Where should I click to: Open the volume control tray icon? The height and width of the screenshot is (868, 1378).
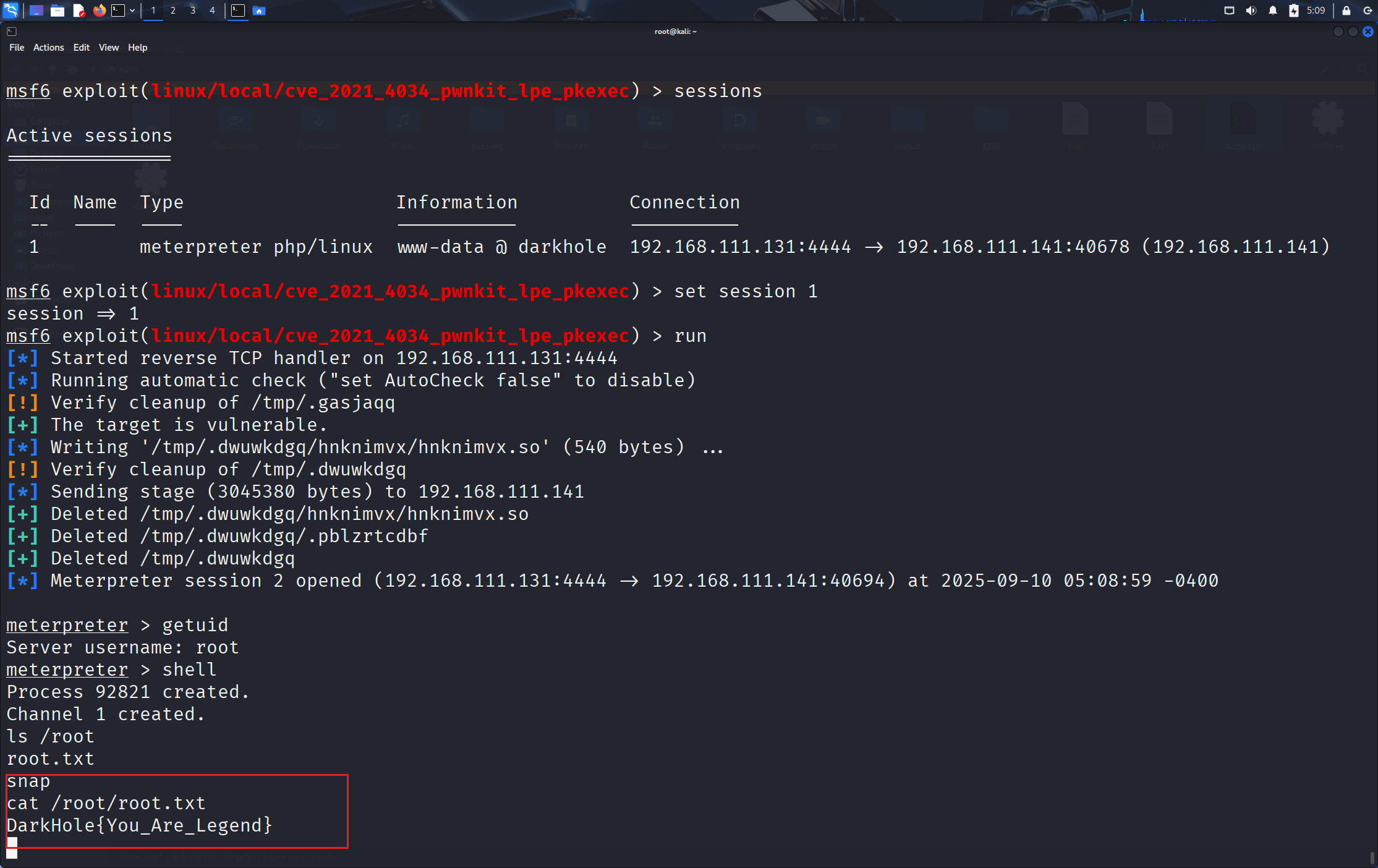(1251, 11)
